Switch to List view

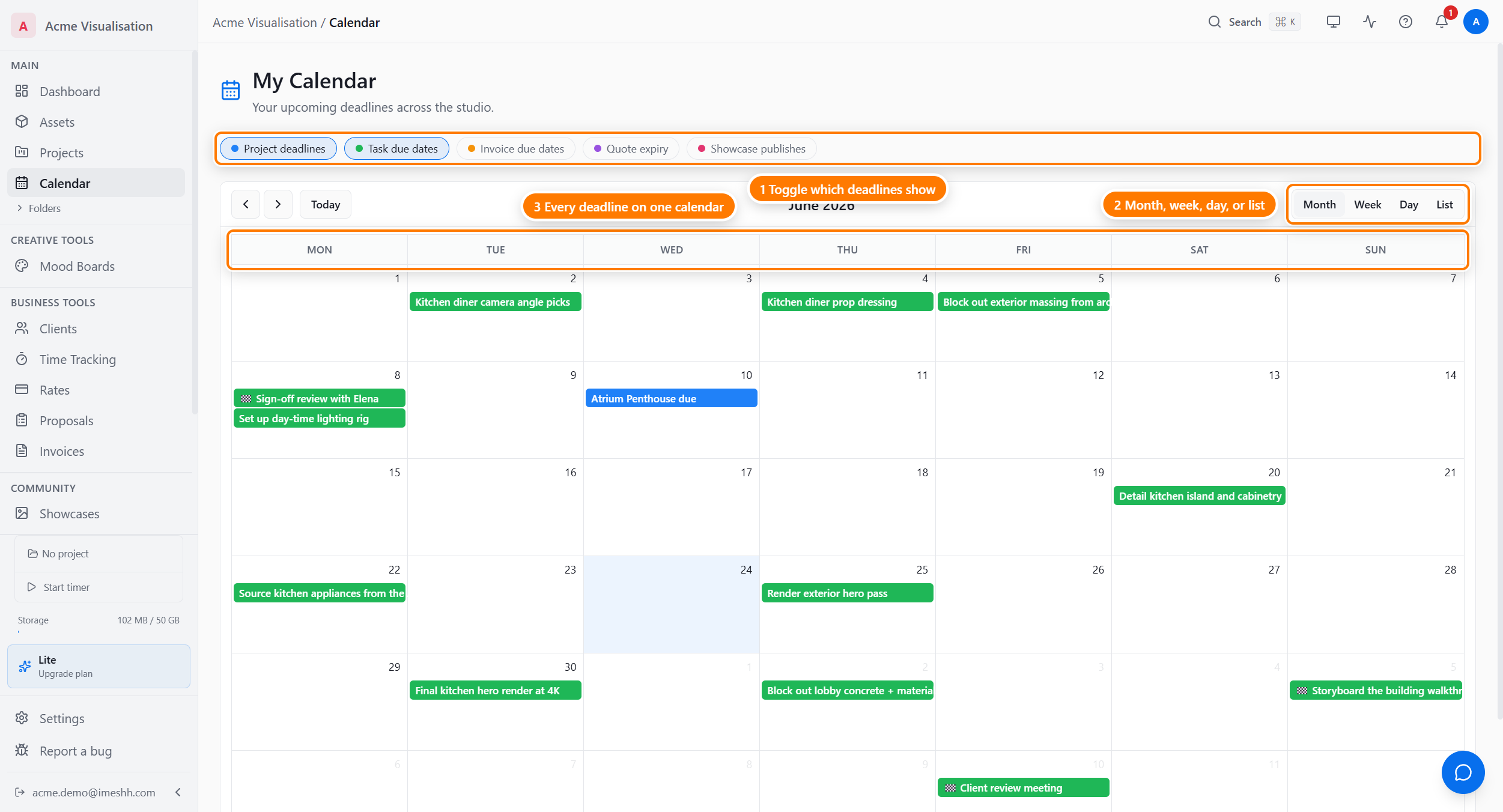tap(1445, 205)
